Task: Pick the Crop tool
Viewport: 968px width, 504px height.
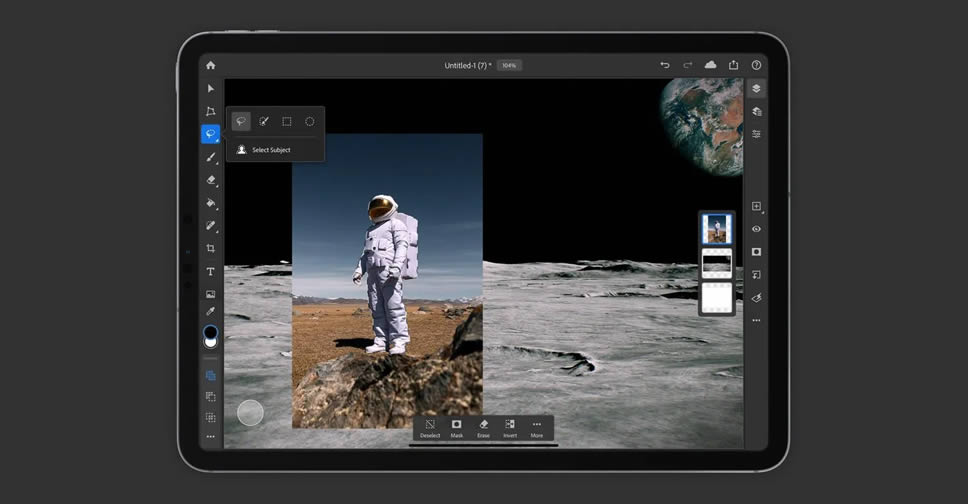Action: [x=211, y=248]
